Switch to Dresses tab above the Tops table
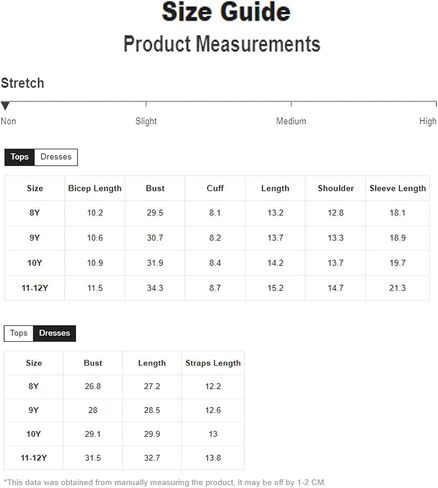The width and height of the screenshot is (438, 488). click(x=56, y=157)
